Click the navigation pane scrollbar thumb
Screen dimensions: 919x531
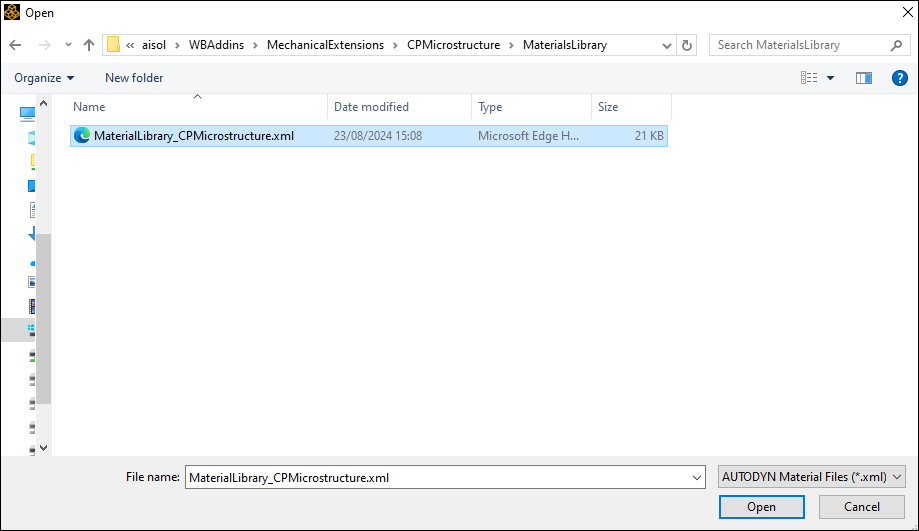(x=43, y=319)
